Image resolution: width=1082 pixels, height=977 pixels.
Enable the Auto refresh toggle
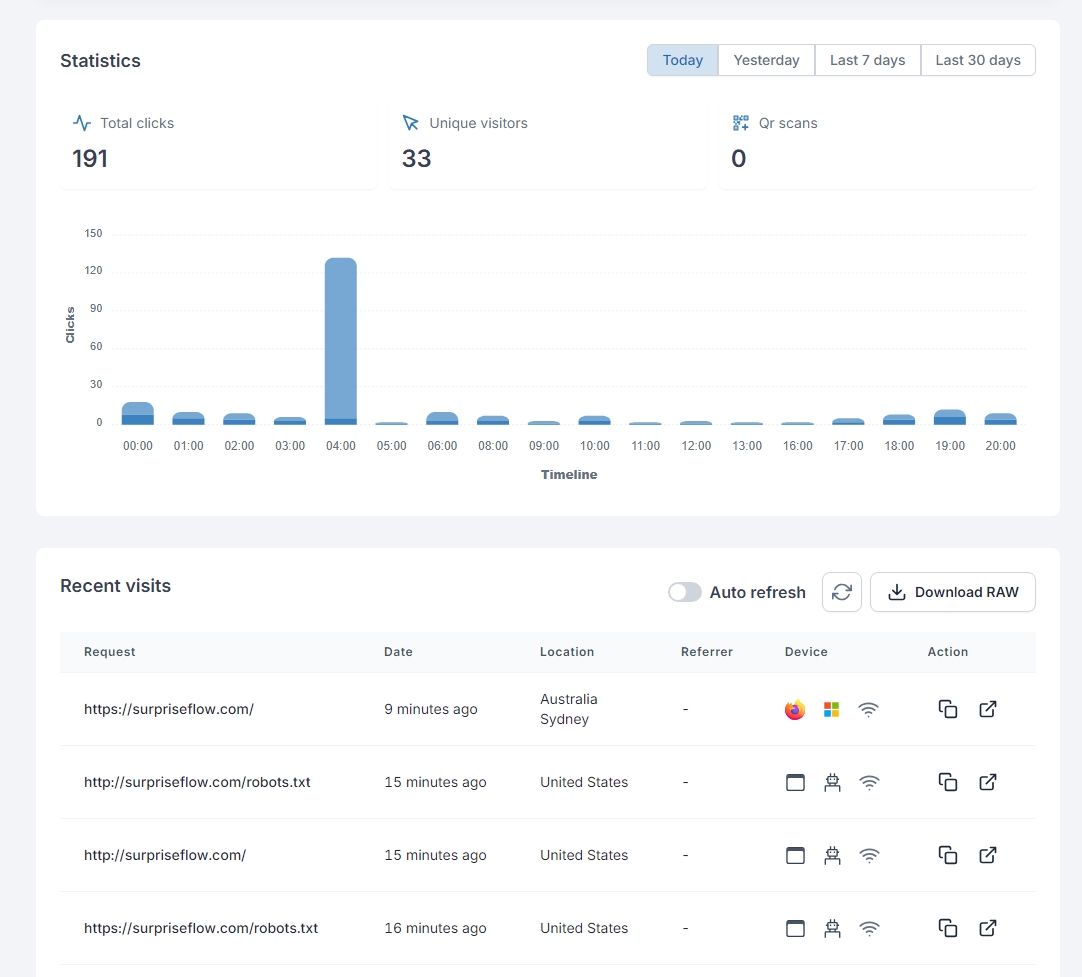685,592
